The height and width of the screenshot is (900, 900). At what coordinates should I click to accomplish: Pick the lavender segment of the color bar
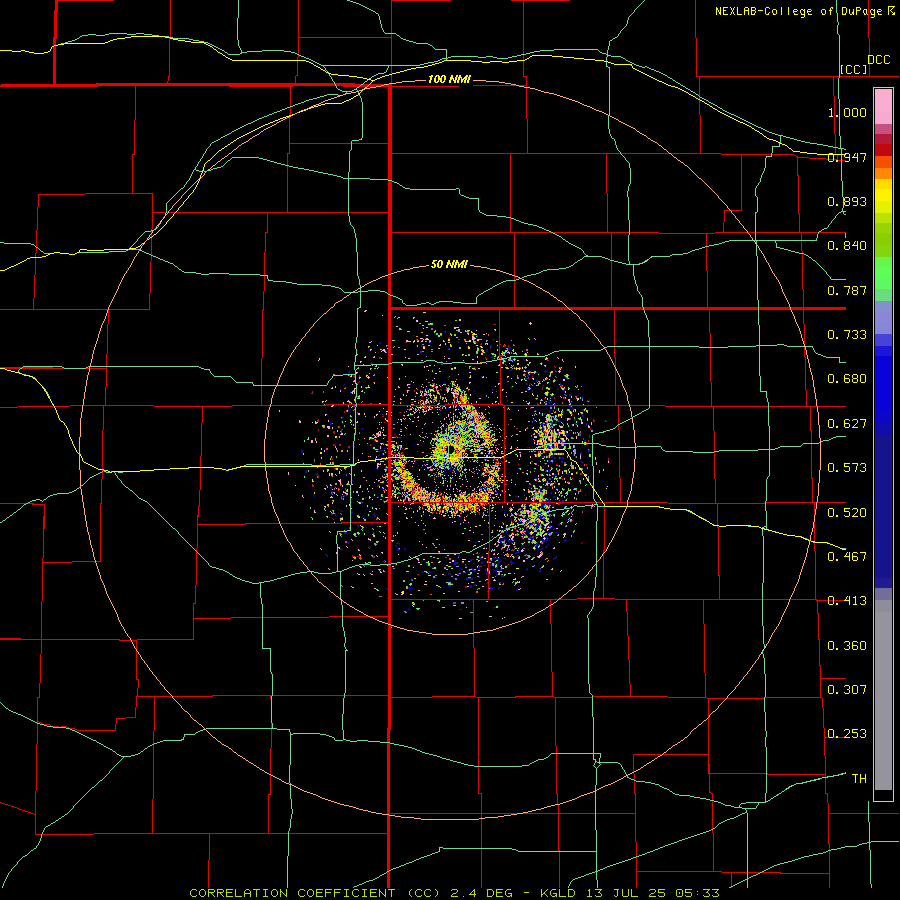[x=883, y=317]
